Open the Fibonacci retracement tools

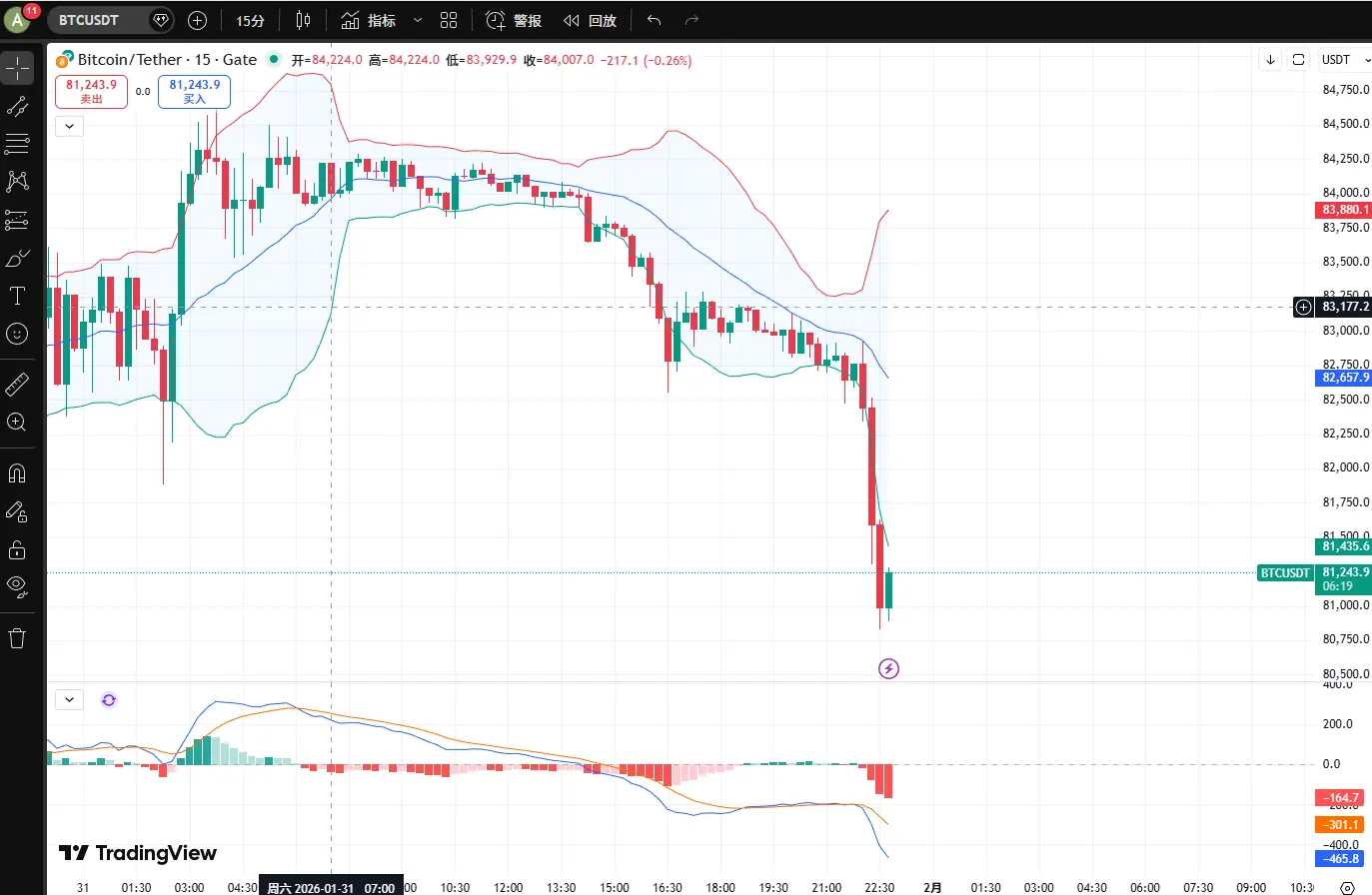tap(17, 144)
